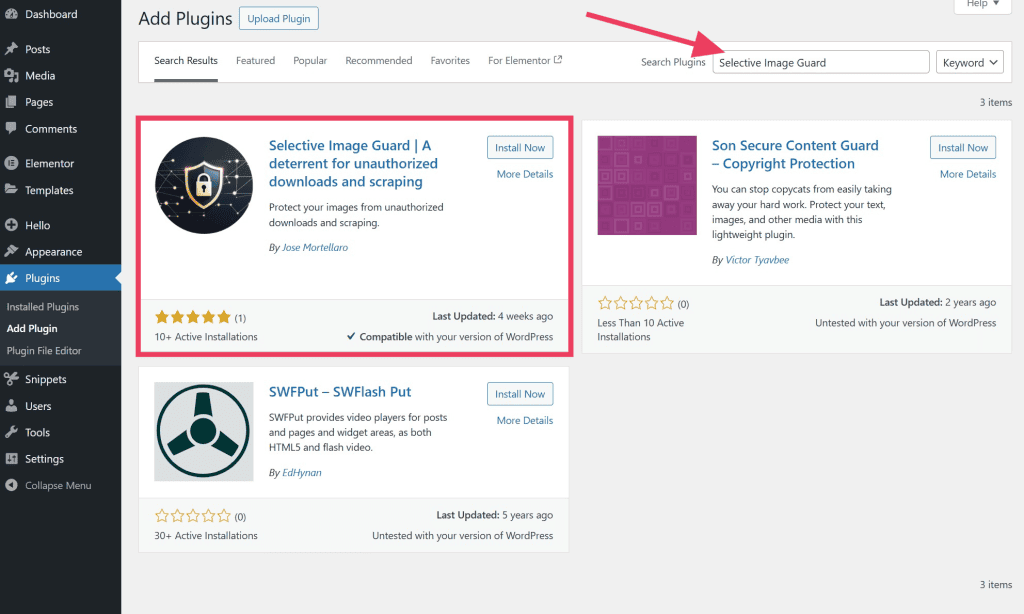Viewport: 1024px width, 614px height.
Task: Click the Selective Image Guard shield thumbnail
Action: point(204,185)
